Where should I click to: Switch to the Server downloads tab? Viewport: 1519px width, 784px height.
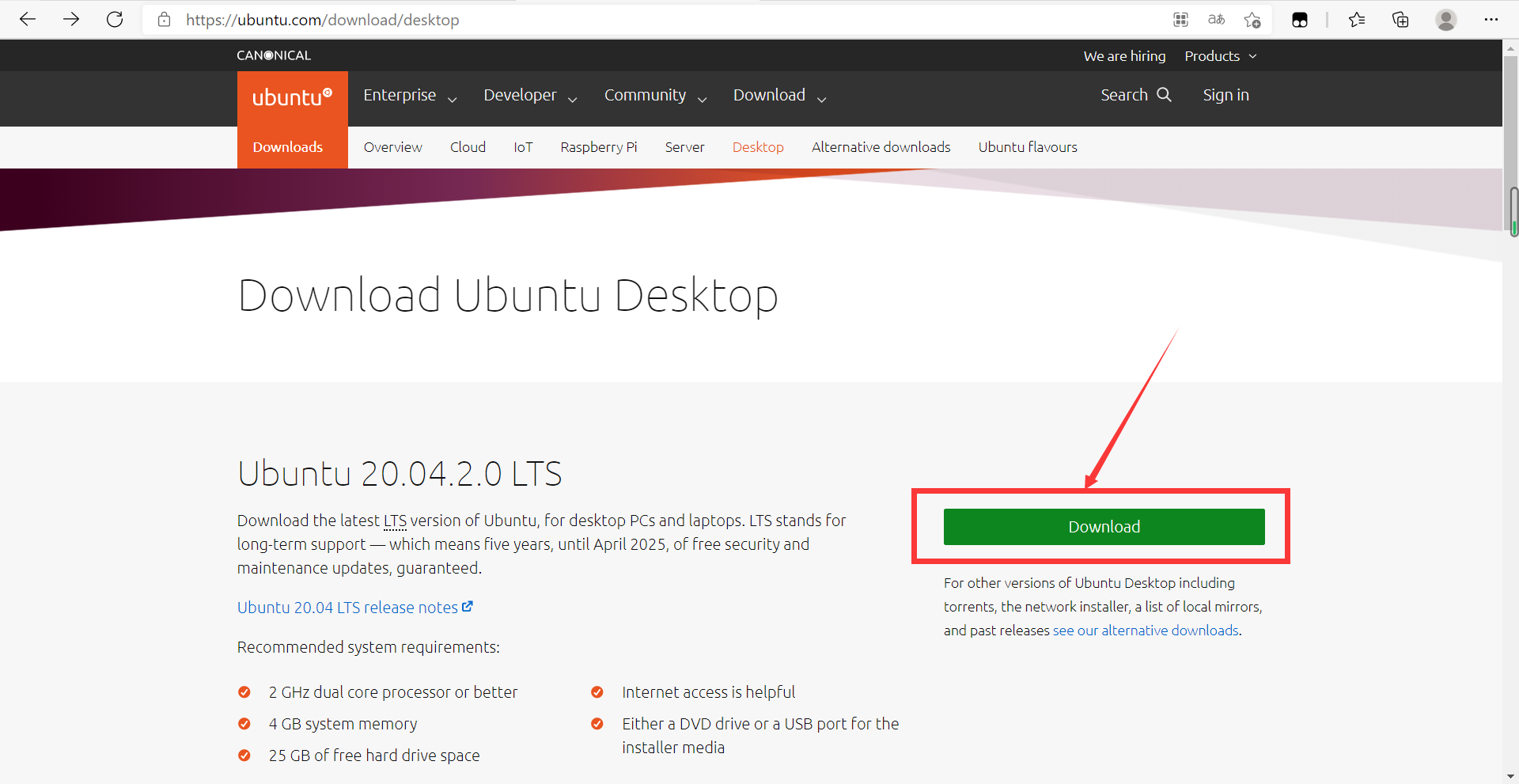pos(684,147)
